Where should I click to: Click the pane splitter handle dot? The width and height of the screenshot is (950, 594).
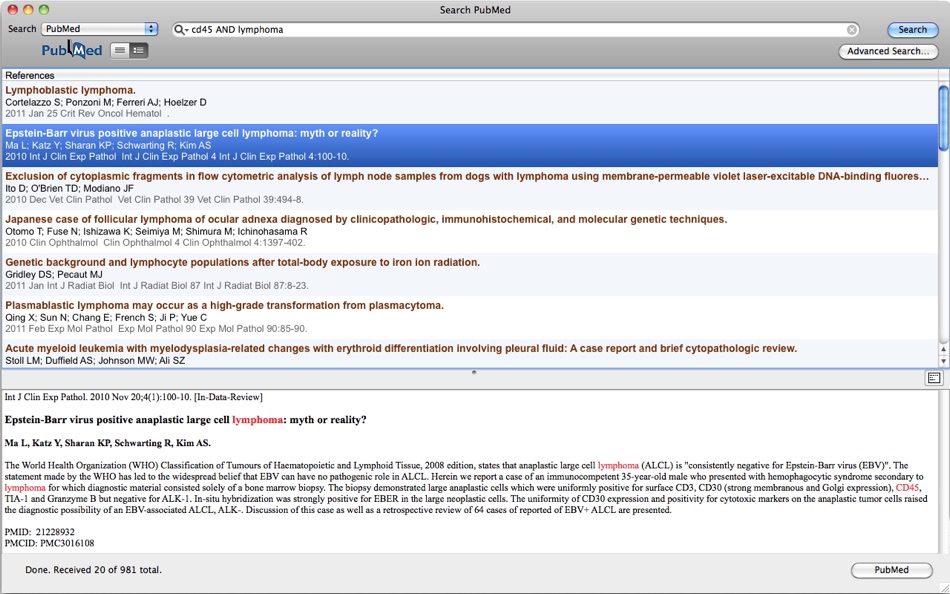click(x=474, y=372)
